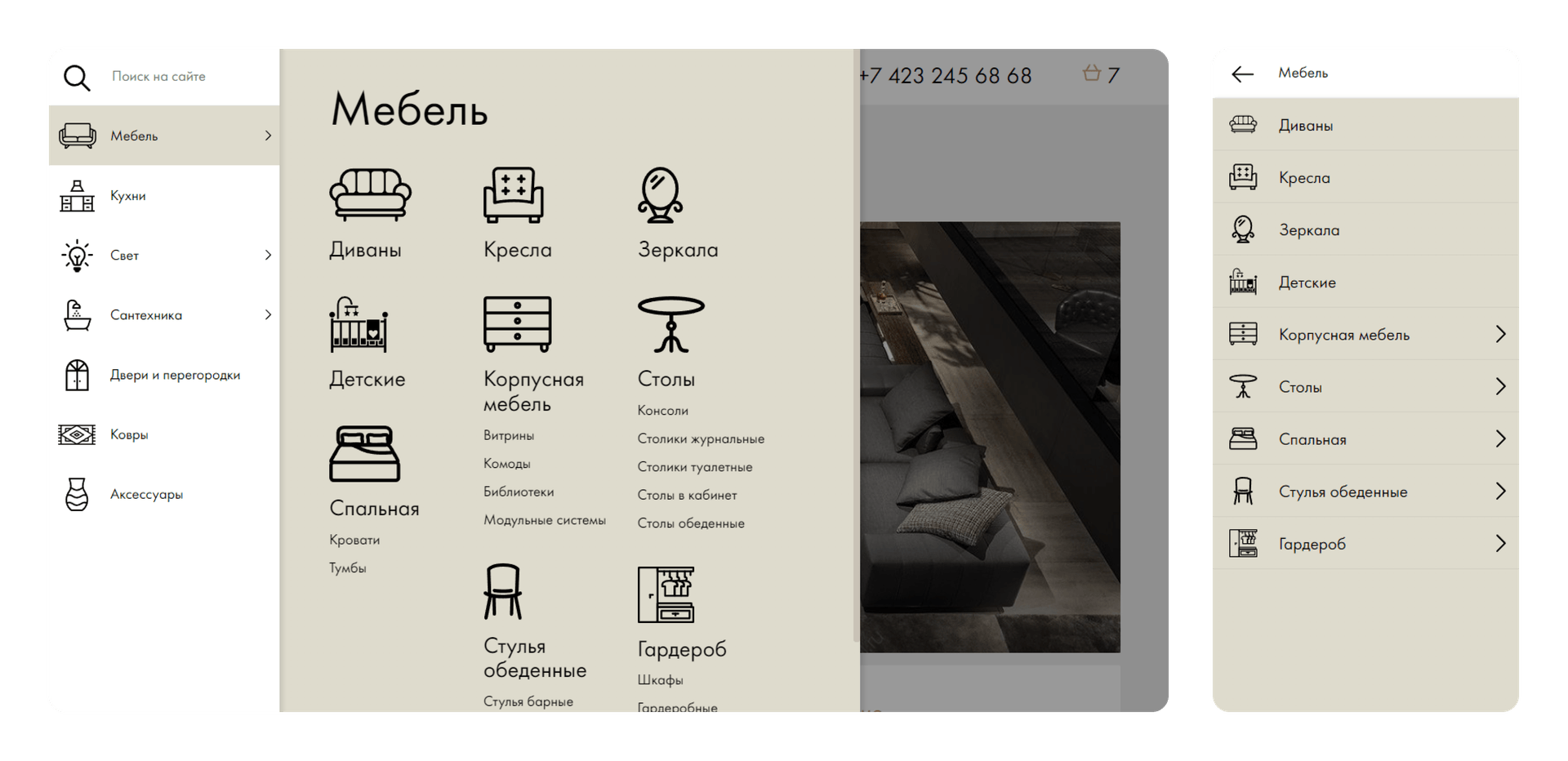Expand Сантехника submenu chevron in sidebar
Image resolution: width=1568 pixels, height=761 pixels.
(x=268, y=315)
